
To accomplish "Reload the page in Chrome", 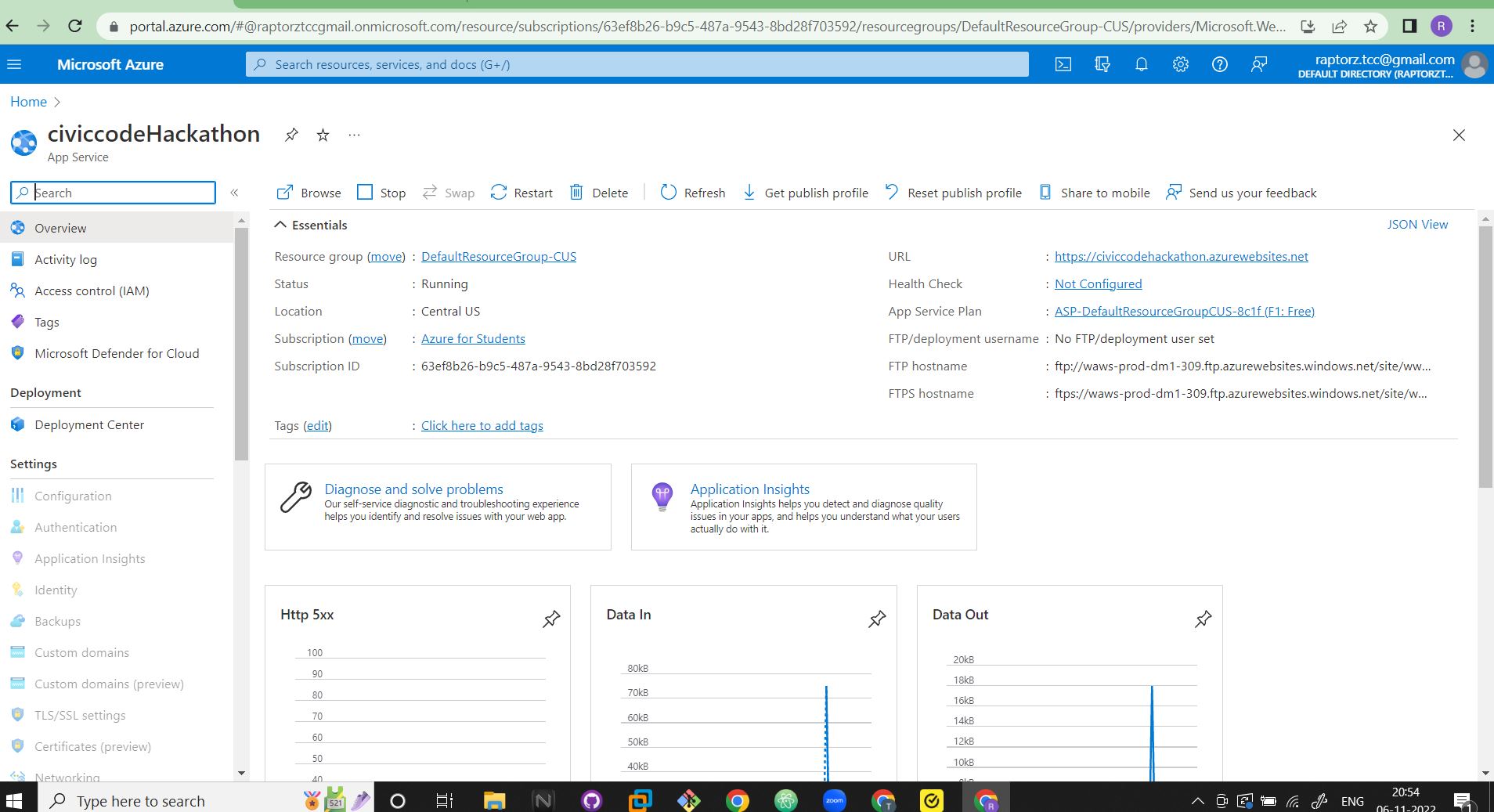I will [x=75, y=26].
